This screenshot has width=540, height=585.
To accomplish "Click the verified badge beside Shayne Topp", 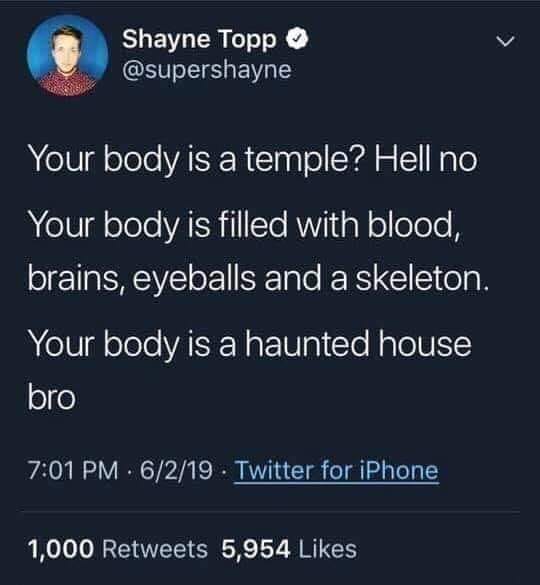I will [x=297, y=39].
